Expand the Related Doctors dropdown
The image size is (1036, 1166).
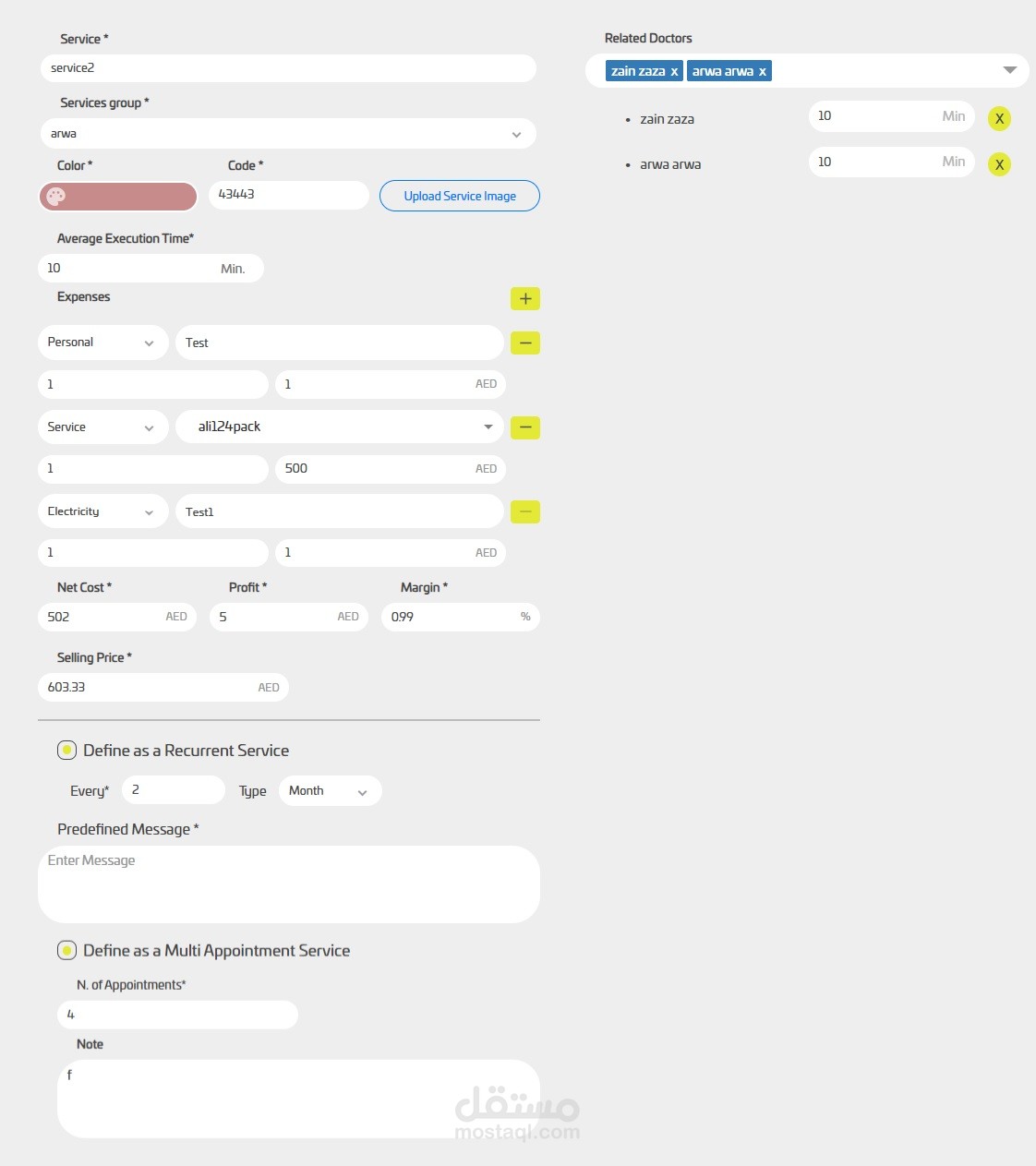click(1008, 69)
